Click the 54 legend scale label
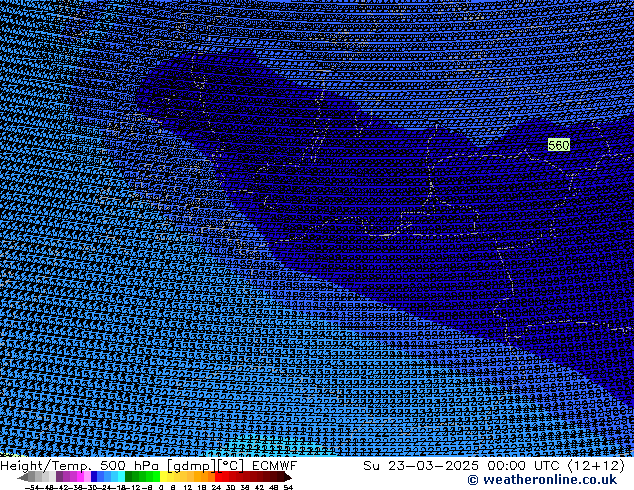 (288, 487)
